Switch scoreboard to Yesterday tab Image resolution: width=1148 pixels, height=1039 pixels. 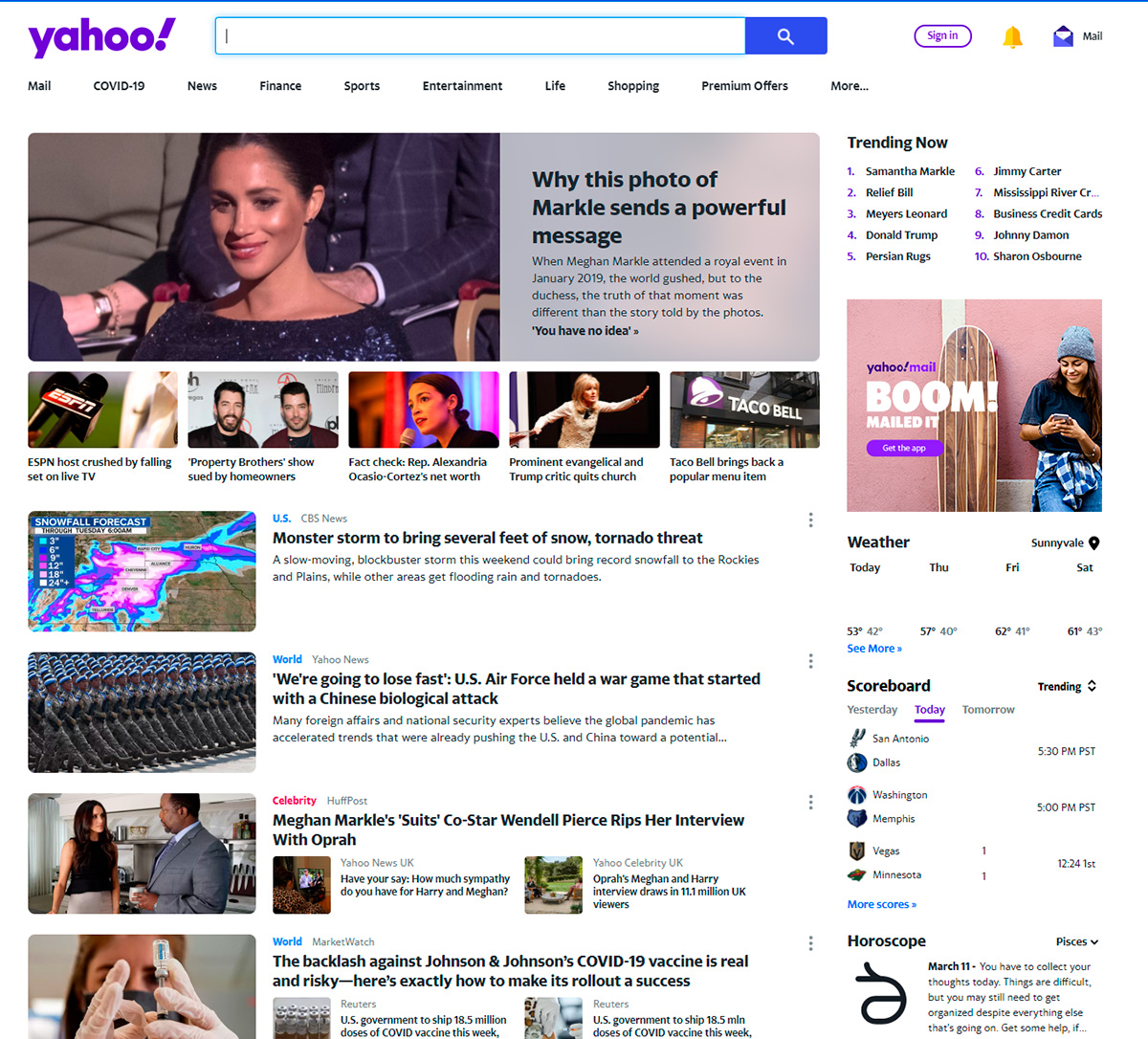tap(872, 710)
